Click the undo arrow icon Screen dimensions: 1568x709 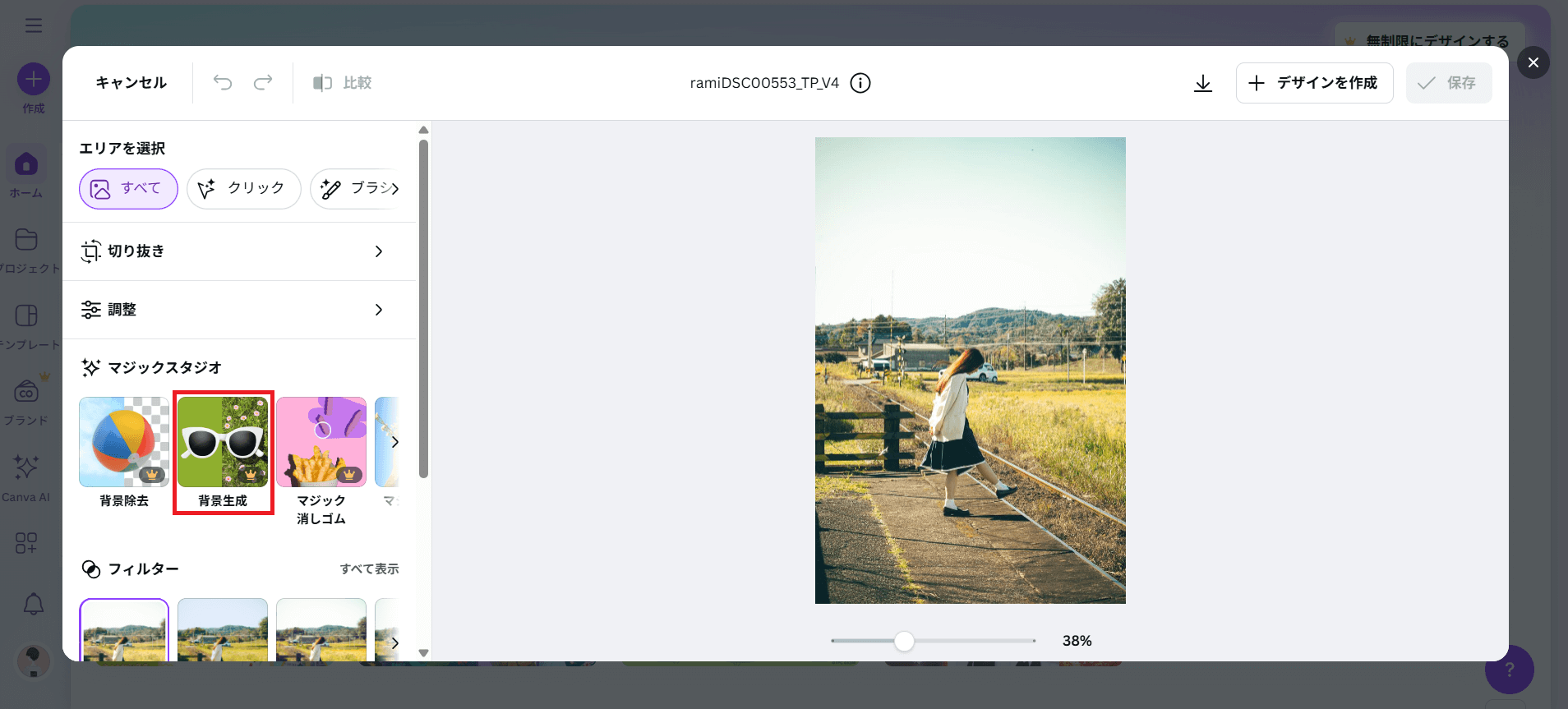point(223,82)
